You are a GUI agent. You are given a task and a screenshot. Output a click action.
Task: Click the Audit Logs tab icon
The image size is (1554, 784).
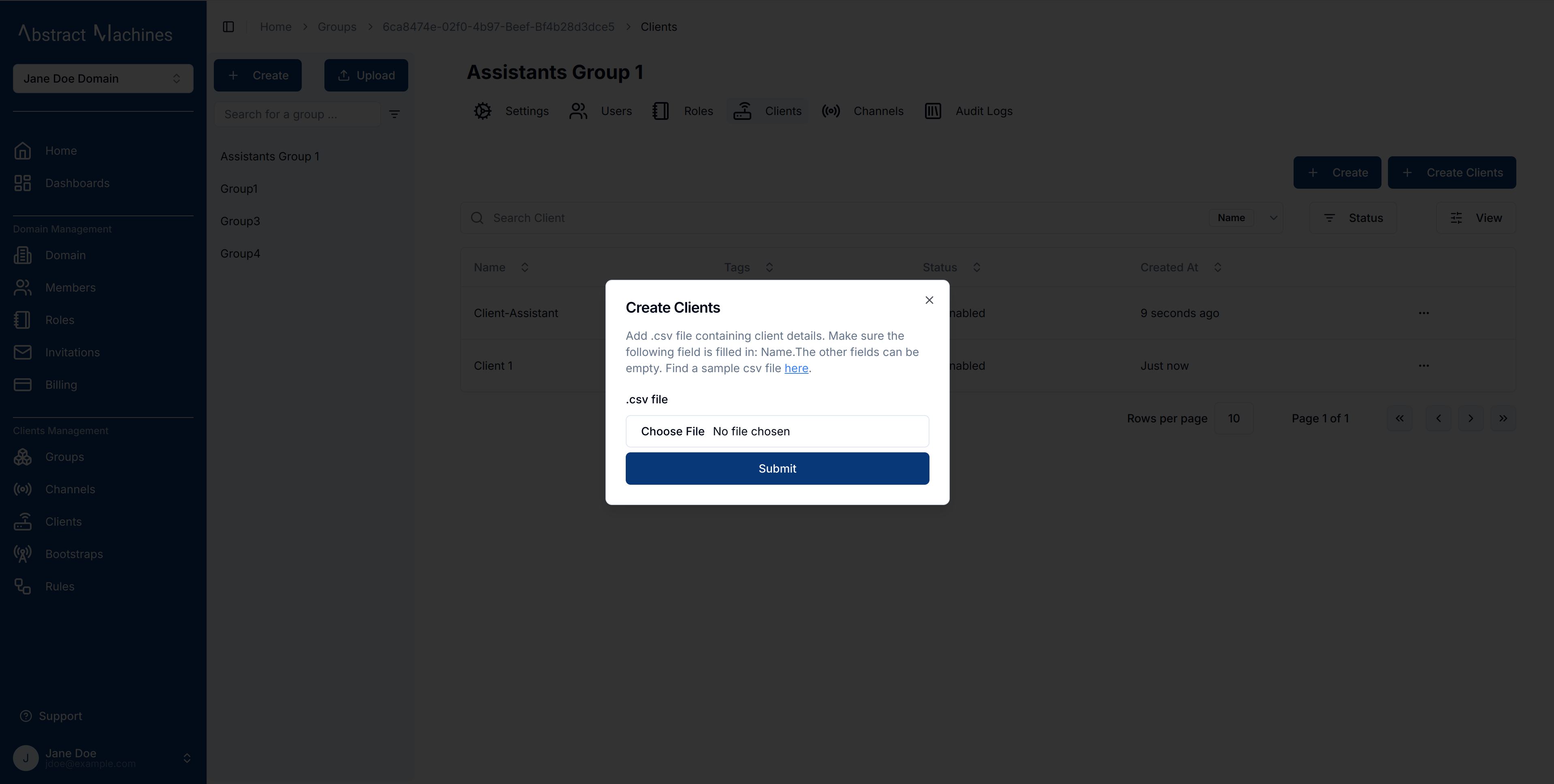click(x=933, y=111)
